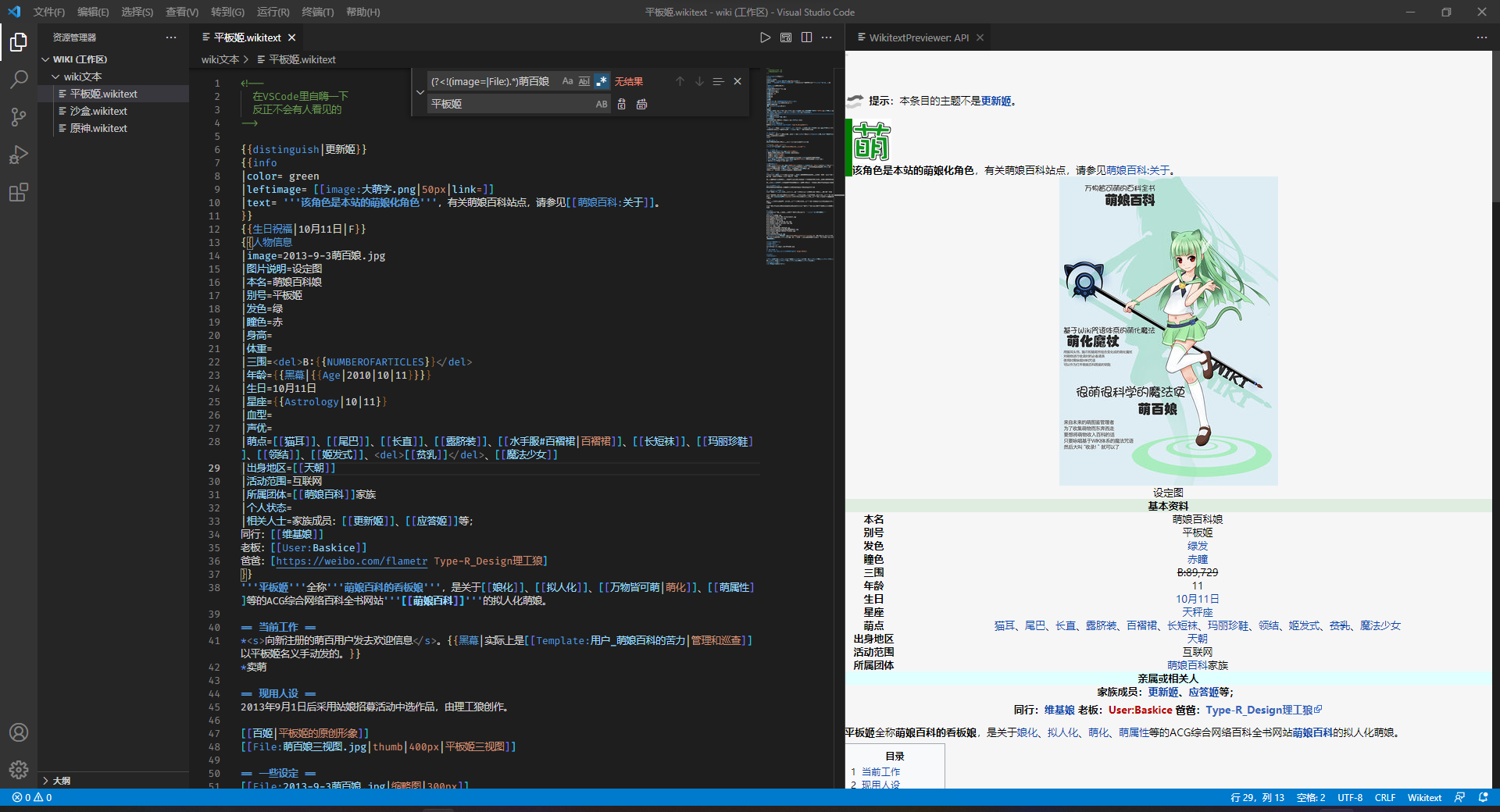The height and width of the screenshot is (812, 1500).
Task: Open the Extensions view
Action: click(x=19, y=192)
